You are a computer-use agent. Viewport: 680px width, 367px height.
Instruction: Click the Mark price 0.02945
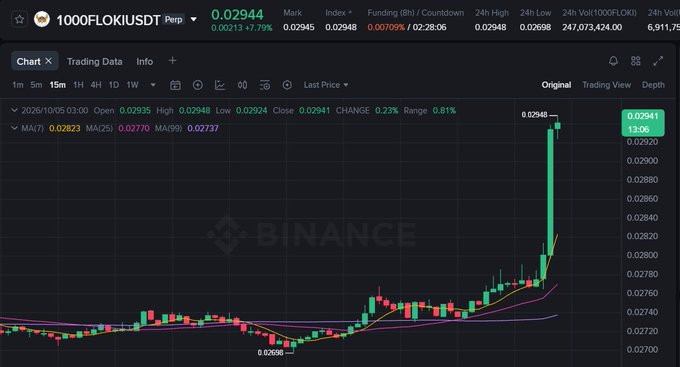299,27
